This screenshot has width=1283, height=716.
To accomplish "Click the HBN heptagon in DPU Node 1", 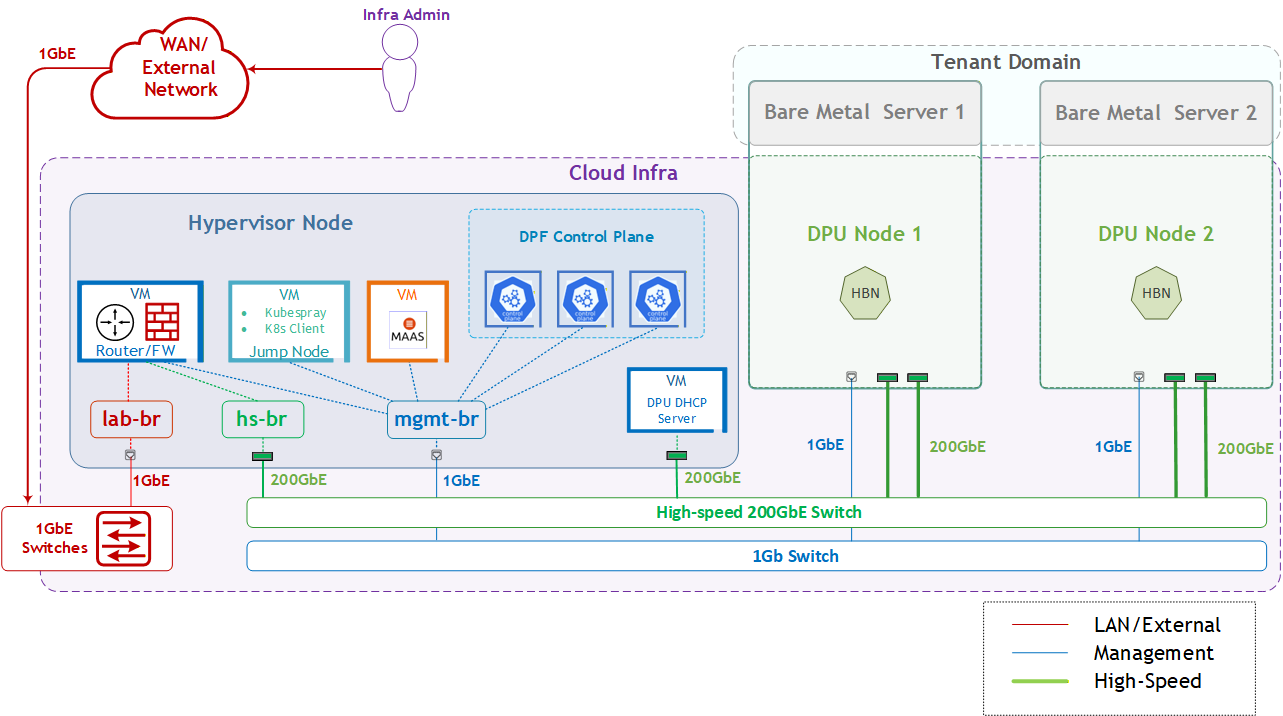I will (863, 294).
